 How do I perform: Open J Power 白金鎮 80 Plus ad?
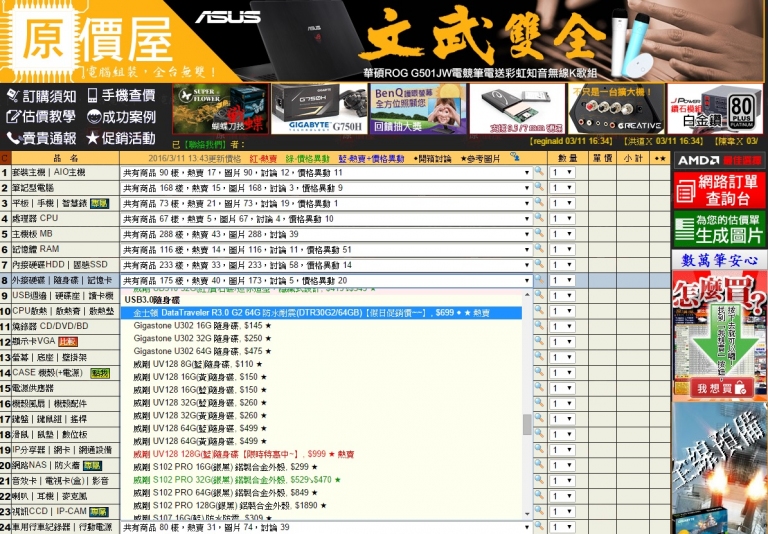point(715,109)
